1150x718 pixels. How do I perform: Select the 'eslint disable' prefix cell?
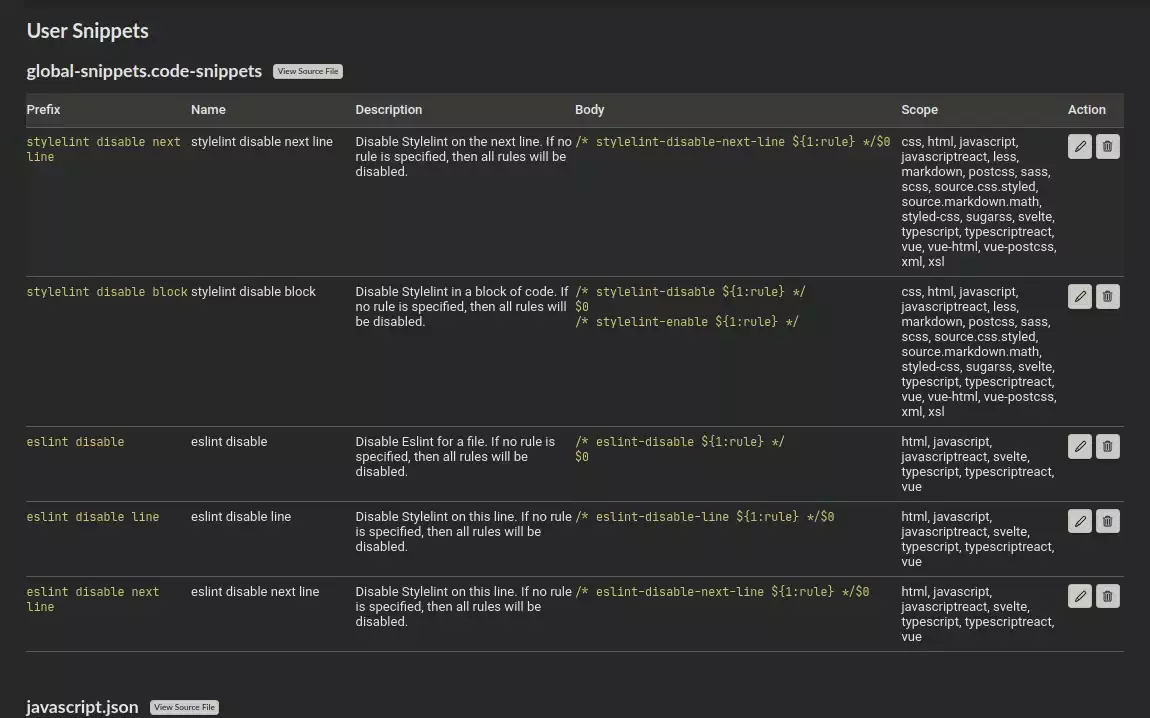[76, 442]
